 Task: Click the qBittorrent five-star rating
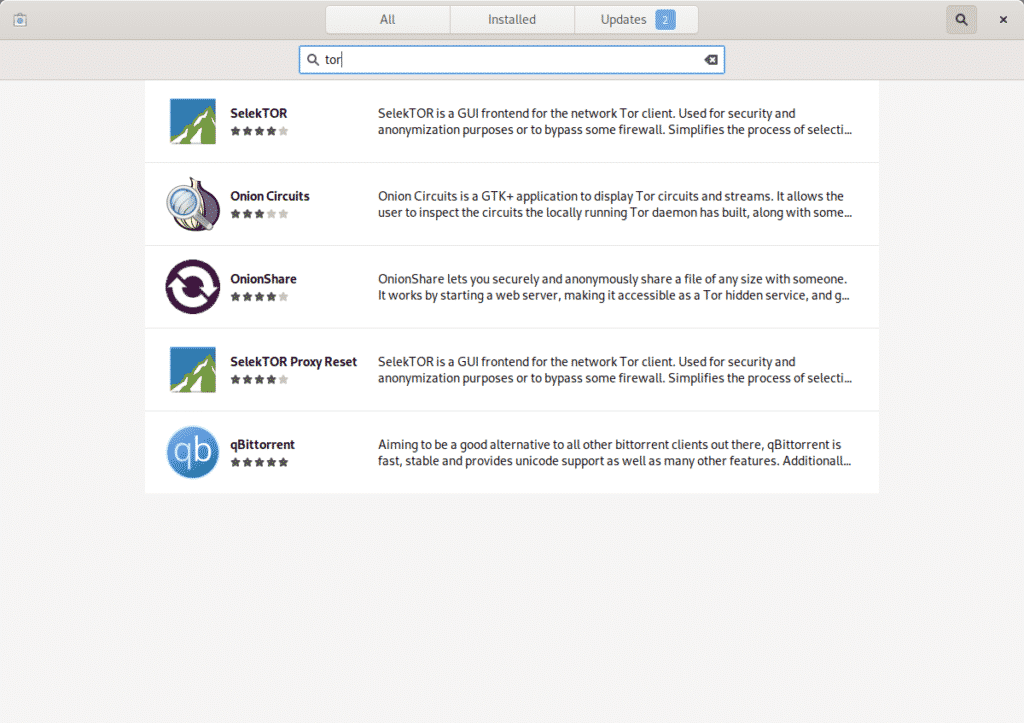click(x=259, y=462)
